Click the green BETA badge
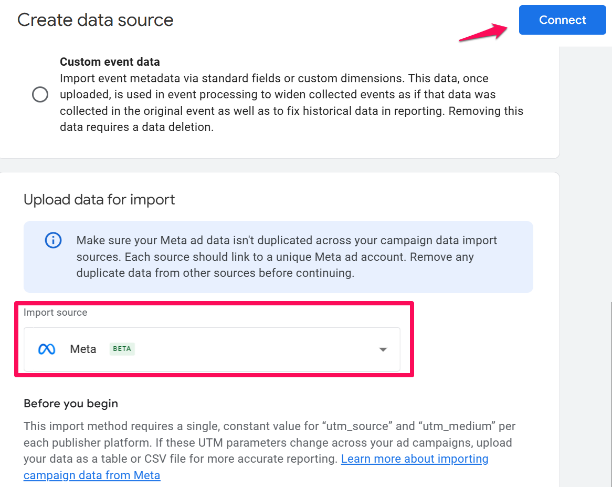Image resolution: width=612 pixels, height=487 pixels. click(121, 349)
